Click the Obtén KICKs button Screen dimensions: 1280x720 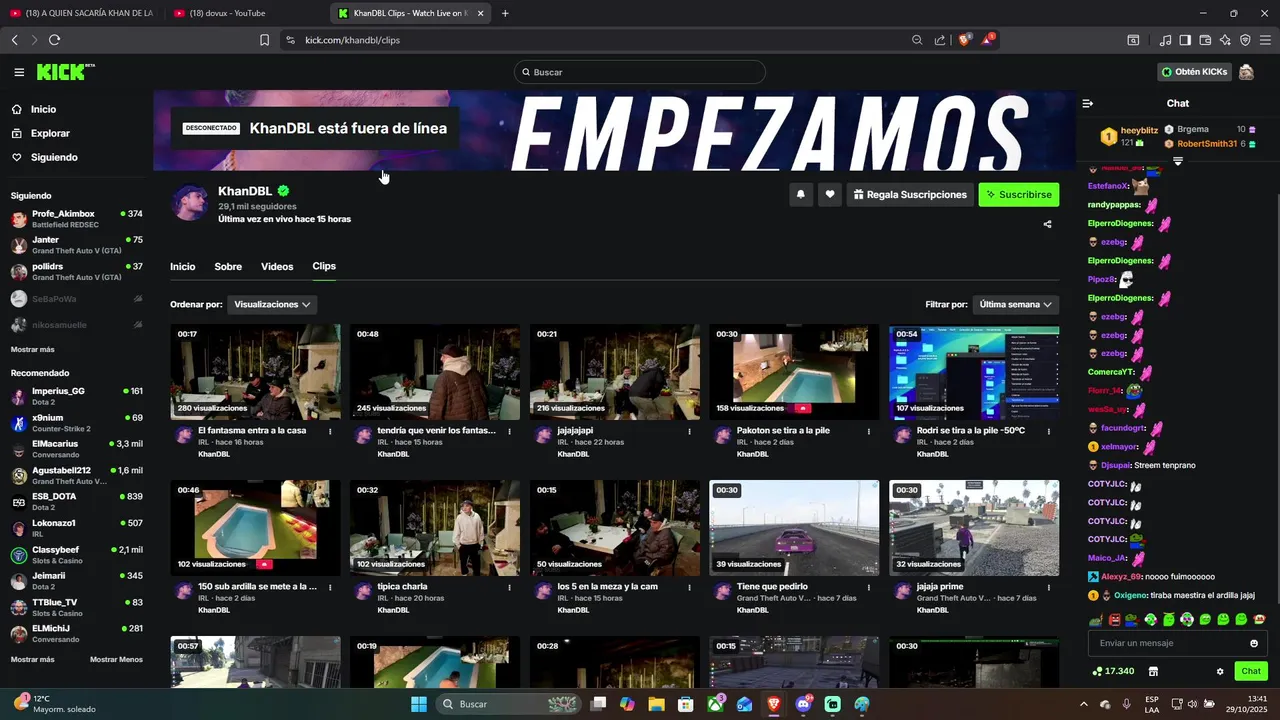pos(1194,72)
